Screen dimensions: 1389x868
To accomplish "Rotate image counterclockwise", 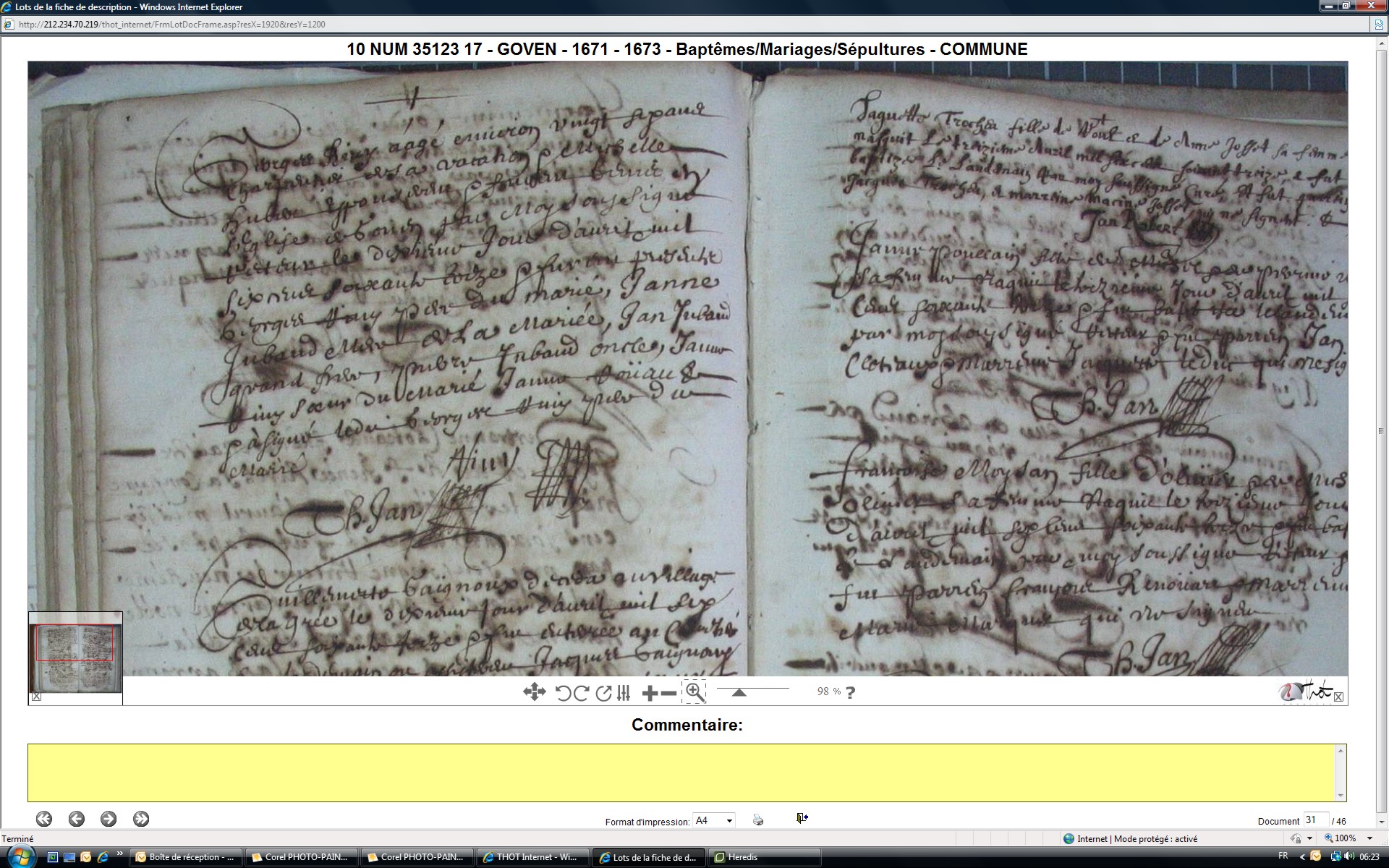I will [x=564, y=693].
